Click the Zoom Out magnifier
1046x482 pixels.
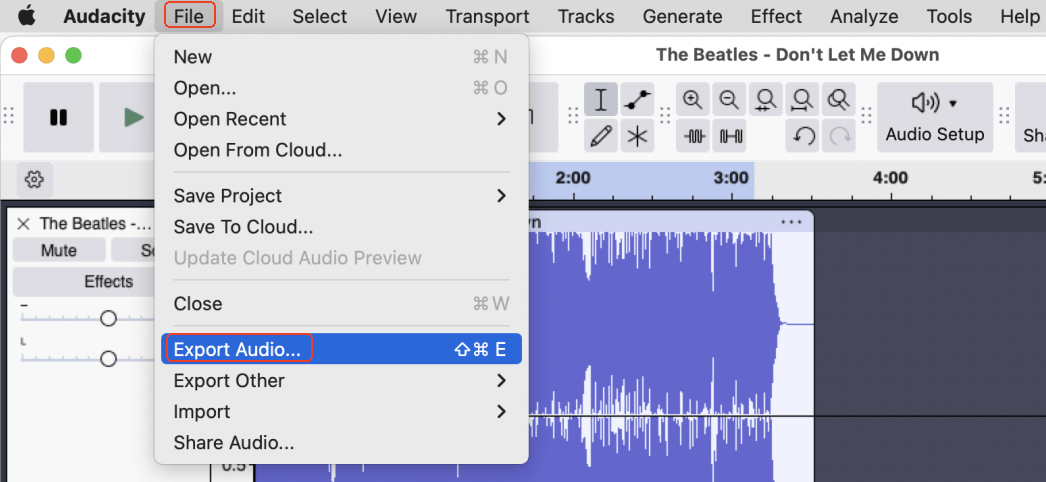(x=729, y=100)
